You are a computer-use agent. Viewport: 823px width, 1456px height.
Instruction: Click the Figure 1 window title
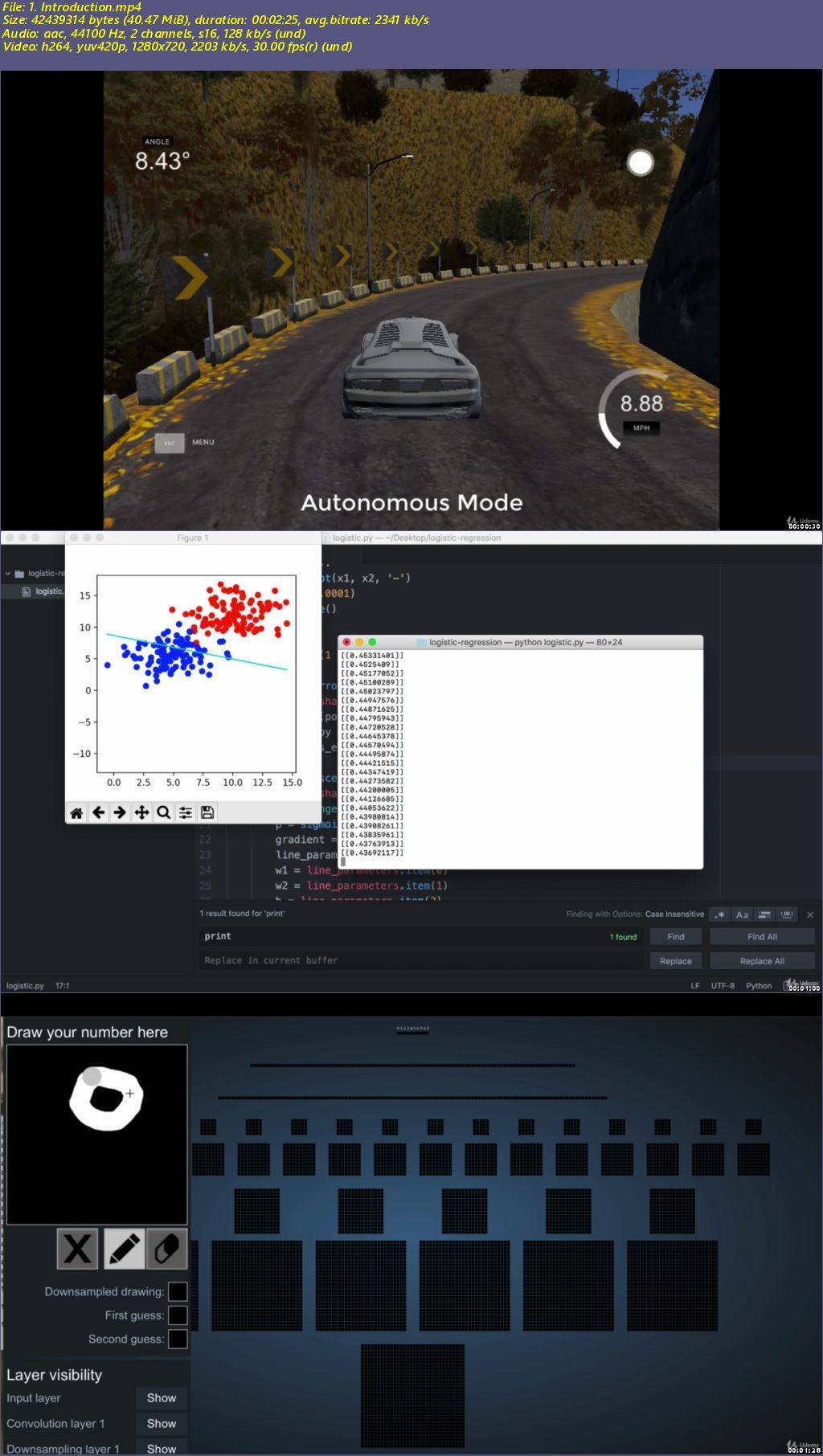point(192,538)
